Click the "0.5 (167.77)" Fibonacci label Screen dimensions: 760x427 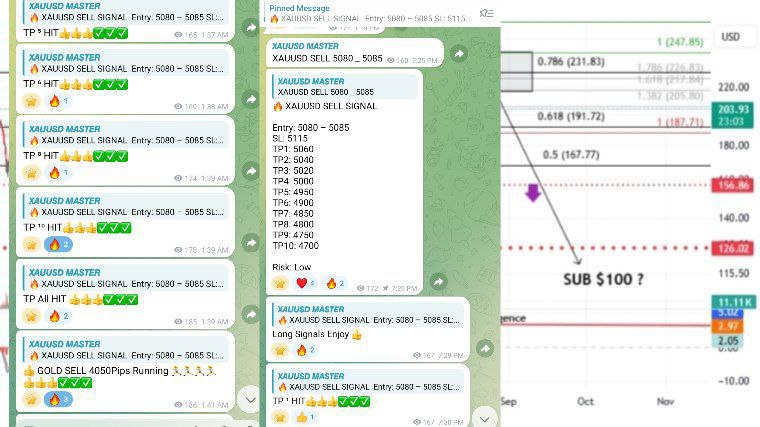[x=571, y=155]
